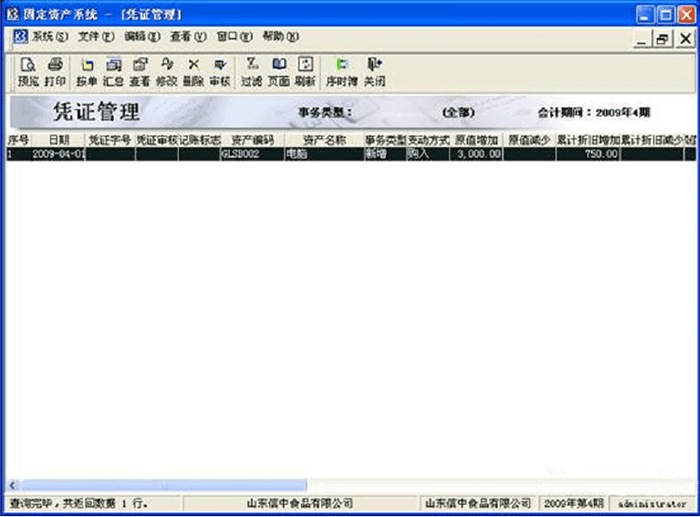700x517 pixels.
Task: Click the K3 application icon in menu bar
Action: [x=21, y=37]
